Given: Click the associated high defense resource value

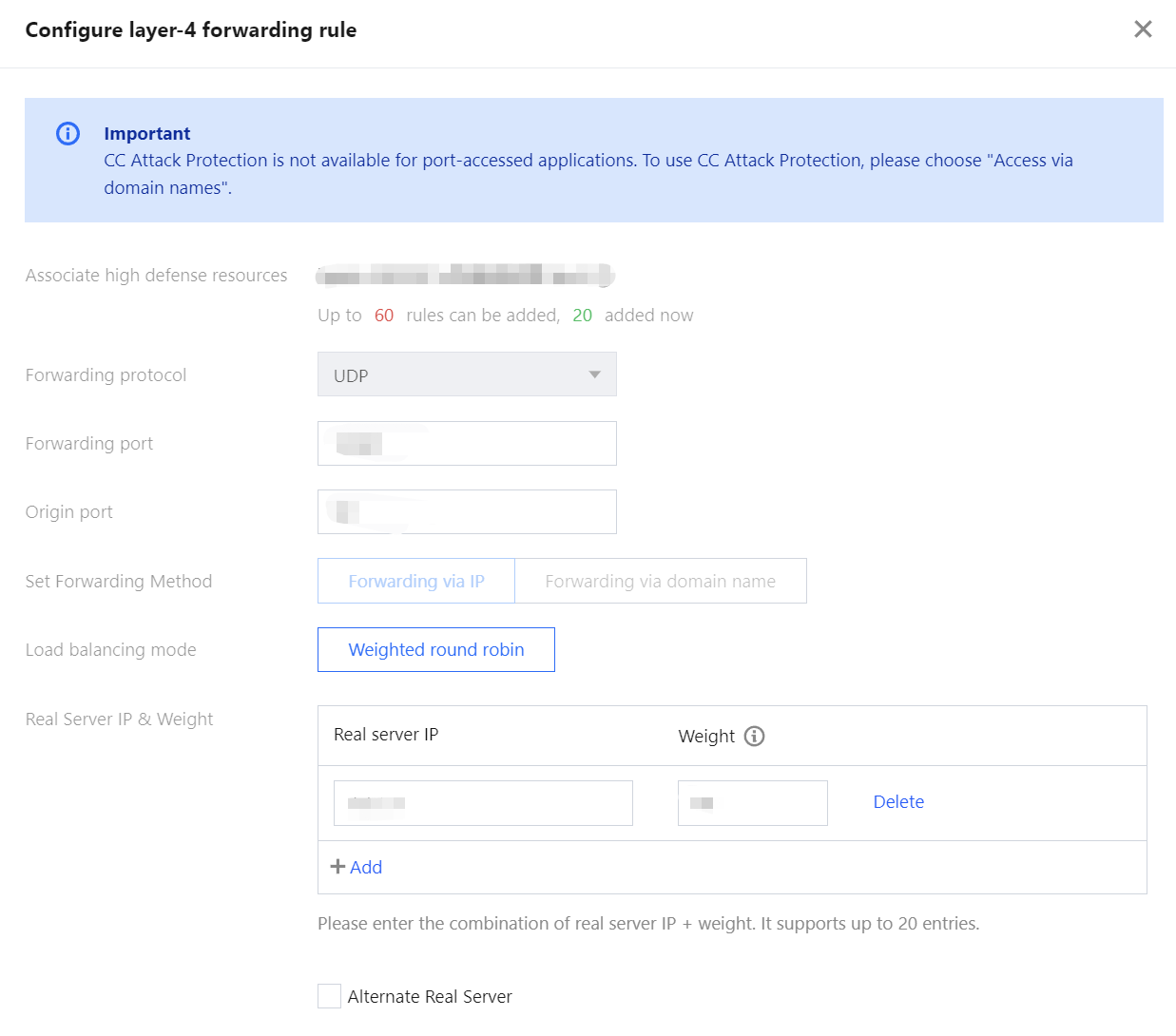Looking at the screenshot, I should point(466,276).
